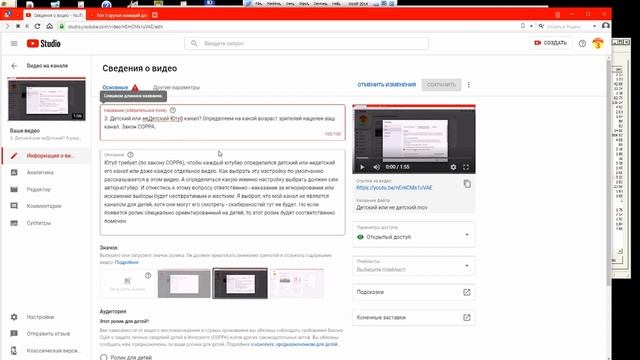Click the title field help icon
Viewport: 640px width, 360px height.
(173, 110)
